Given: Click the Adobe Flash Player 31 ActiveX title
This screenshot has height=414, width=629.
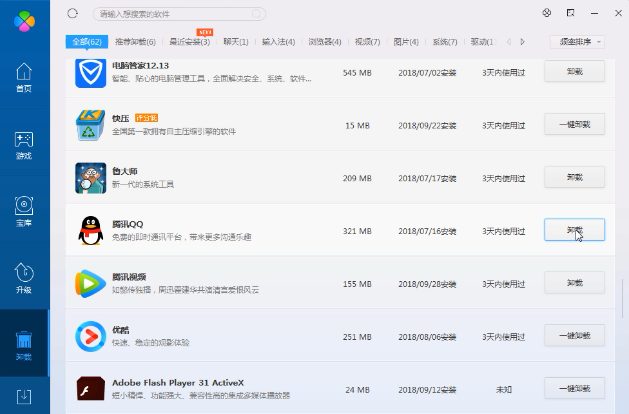Looking at the screenshot, I should pyautogui.click(x=178, y=382).
